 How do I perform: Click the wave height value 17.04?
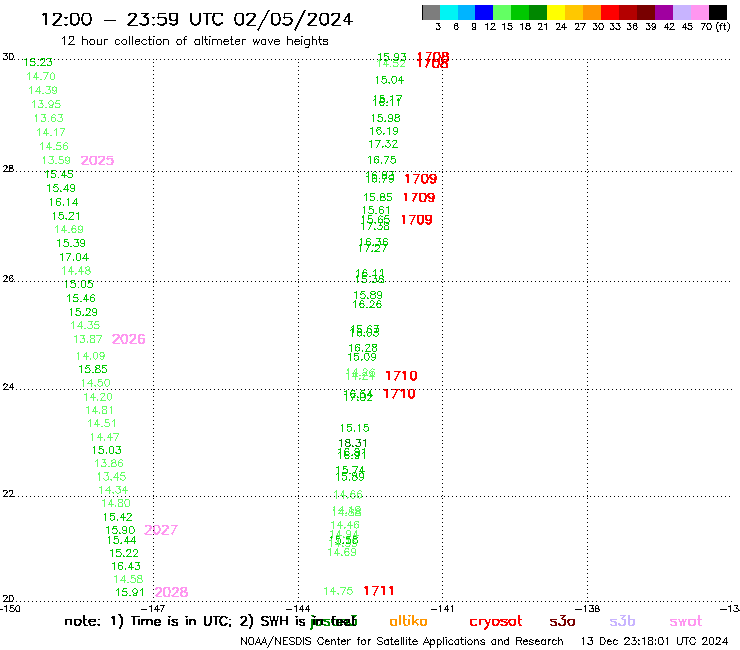pos(74,257)
